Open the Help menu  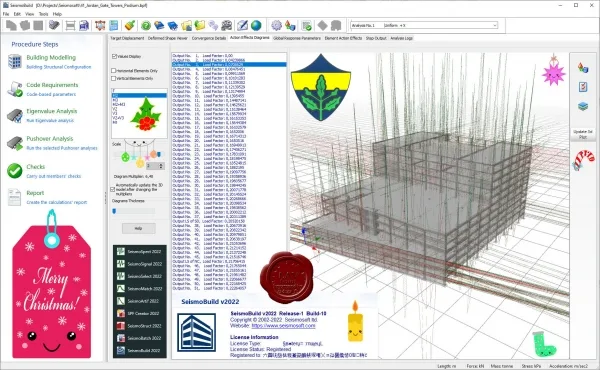point(57,14)
